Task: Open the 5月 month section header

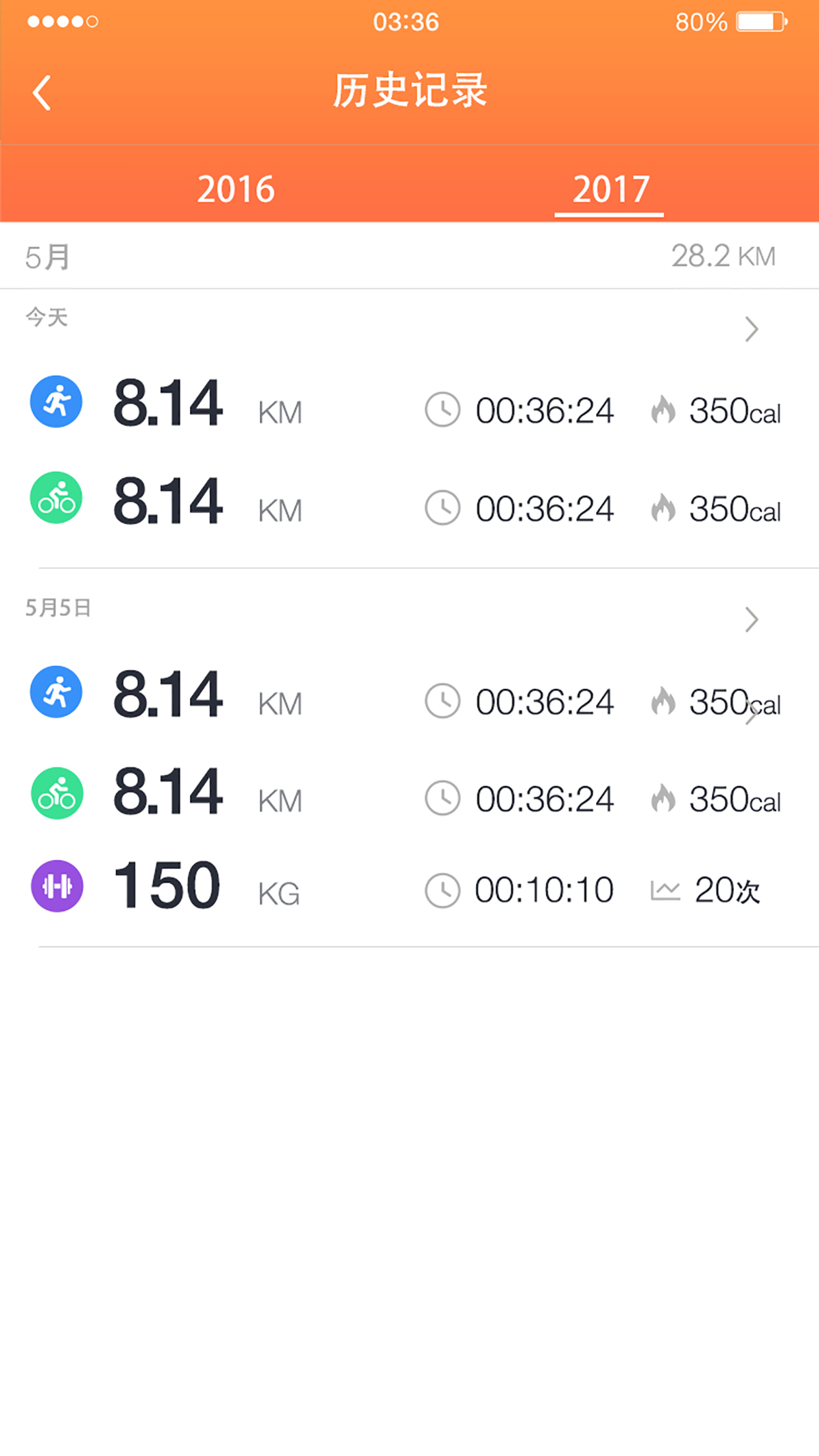Action: tap(47, 257)
